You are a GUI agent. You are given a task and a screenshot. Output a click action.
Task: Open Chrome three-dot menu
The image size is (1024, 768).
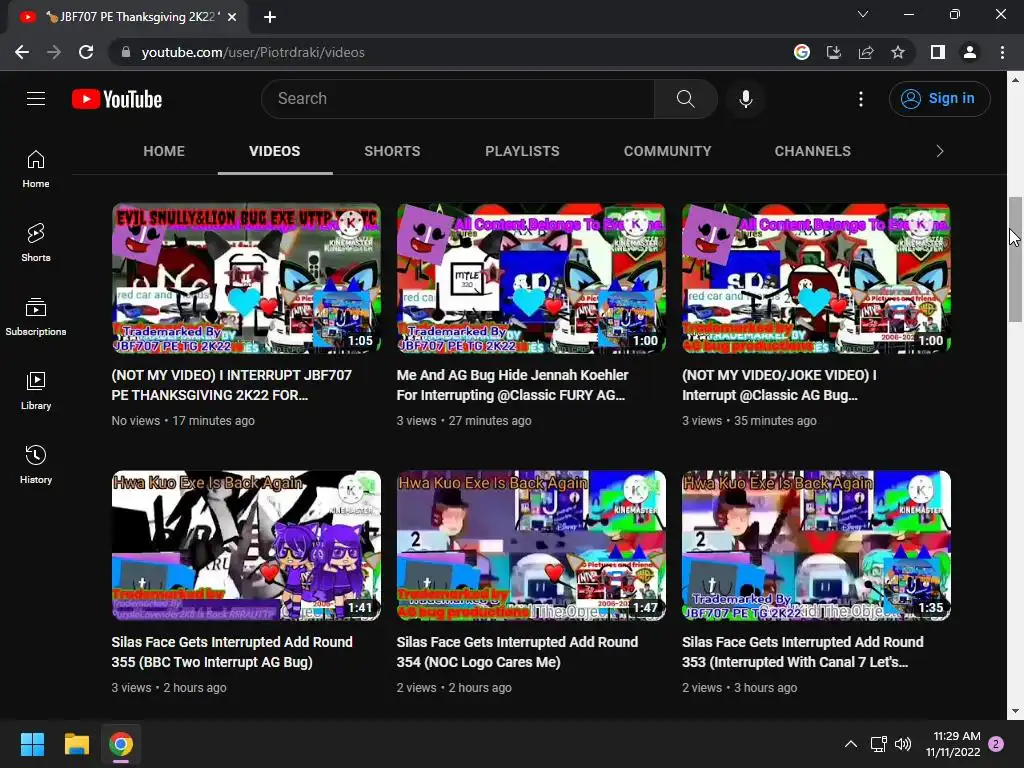click(x=1002, y=52)
